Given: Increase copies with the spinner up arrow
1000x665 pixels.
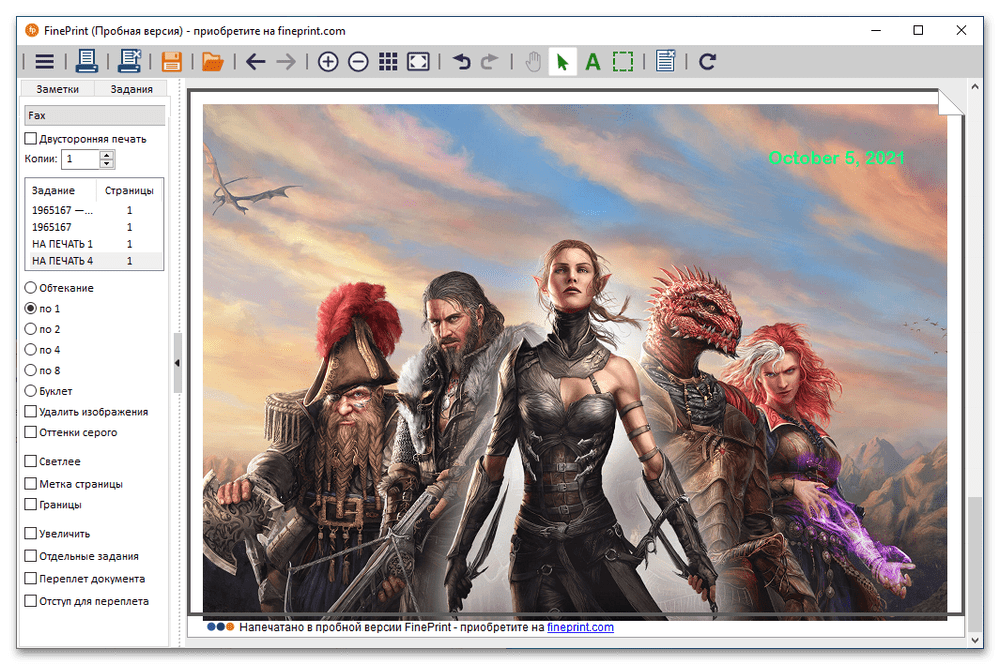Looking at the screenshot, I should click(107, 155).
